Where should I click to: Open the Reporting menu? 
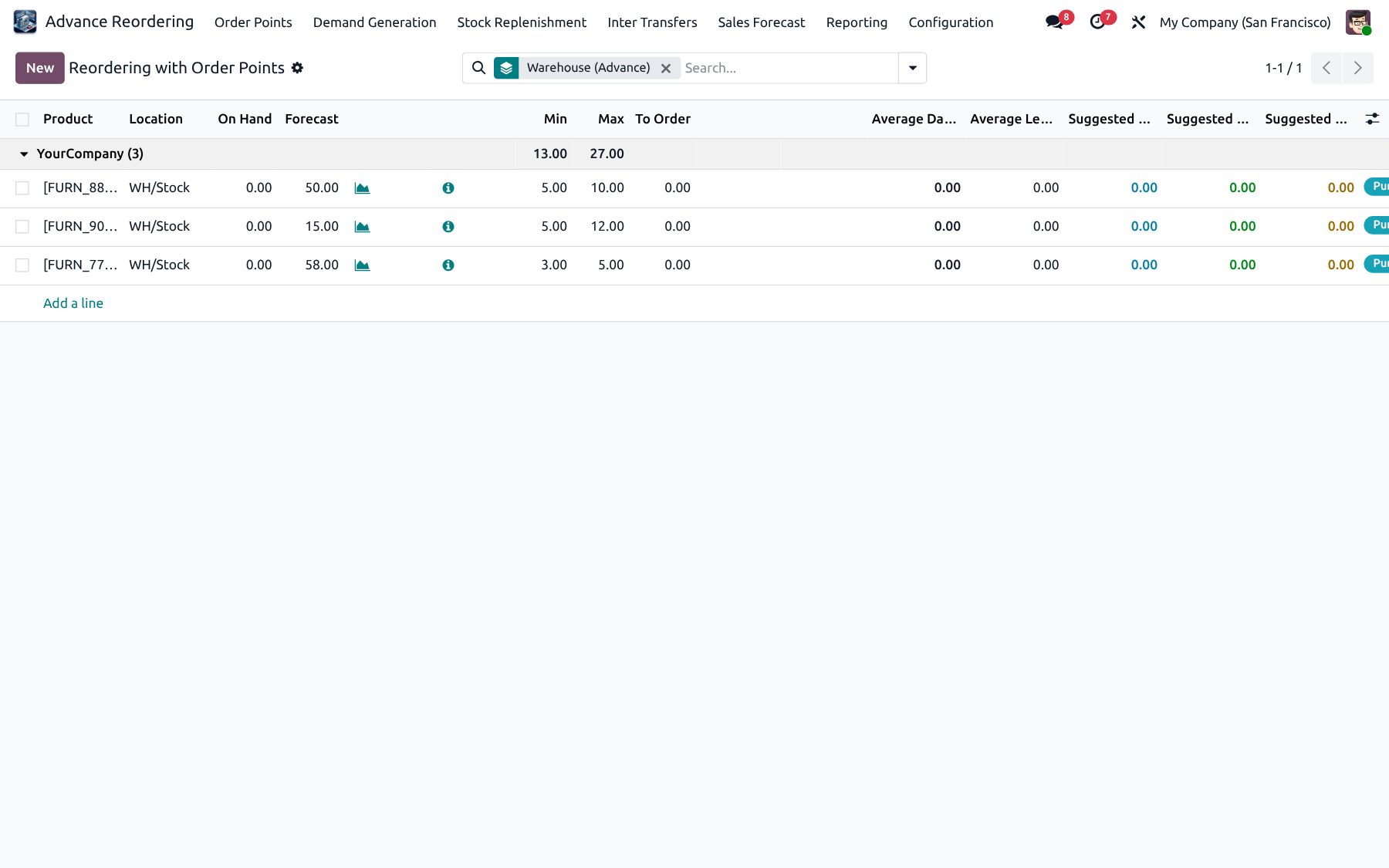click(x=857, y=22)
